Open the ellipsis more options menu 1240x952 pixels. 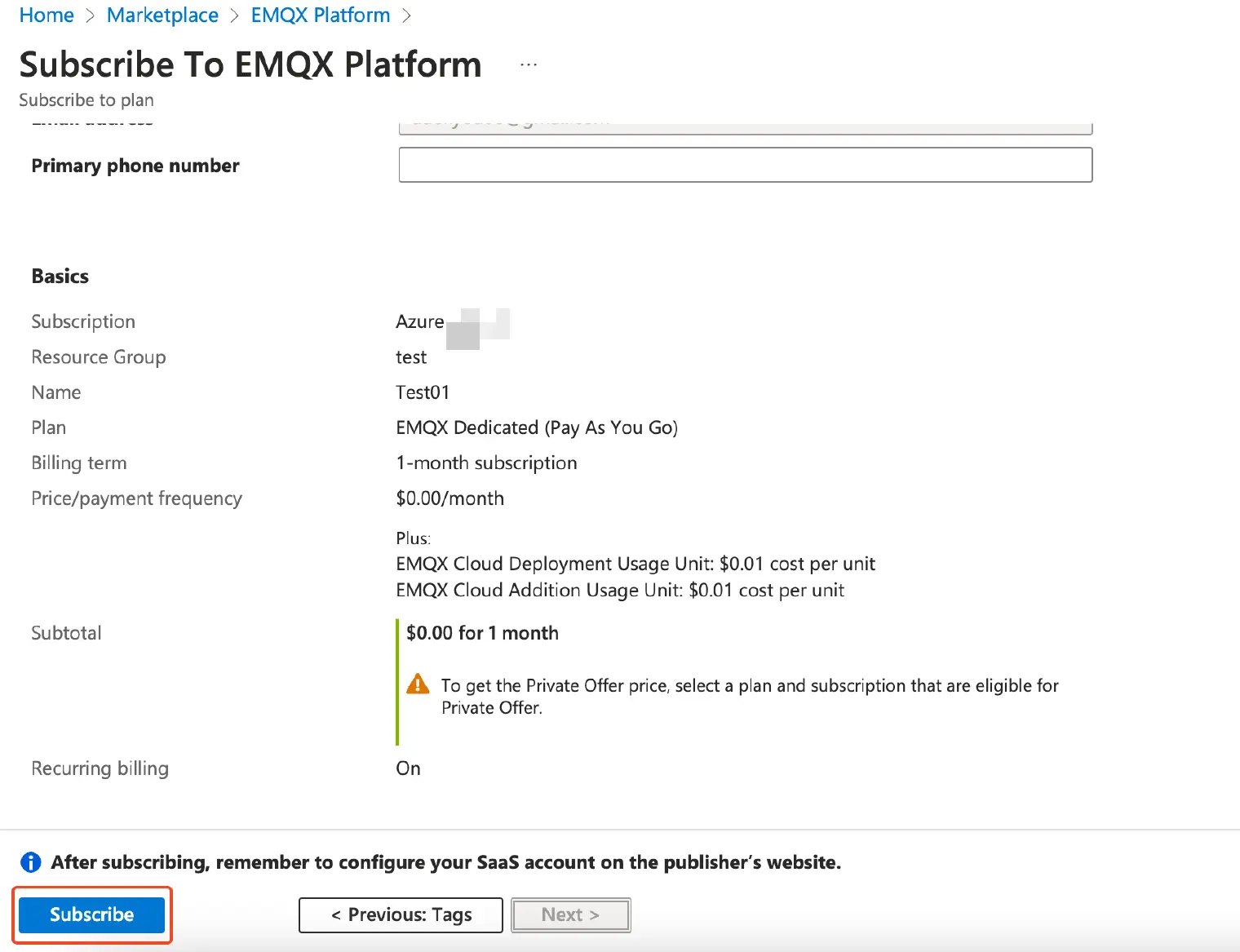coord(529,64)
